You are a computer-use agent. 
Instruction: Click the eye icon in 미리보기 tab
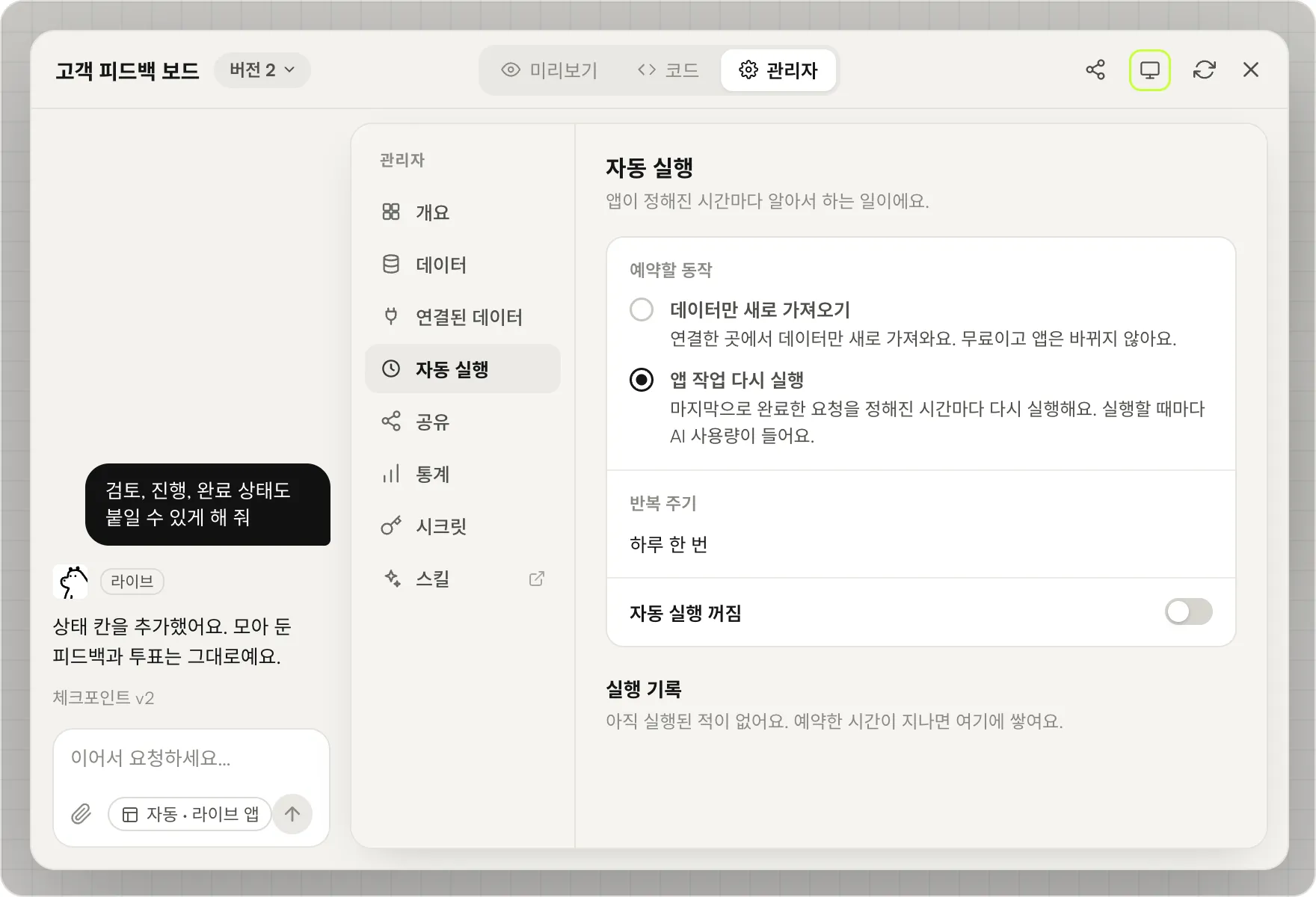pyautogui.click(x=511, y=70)
